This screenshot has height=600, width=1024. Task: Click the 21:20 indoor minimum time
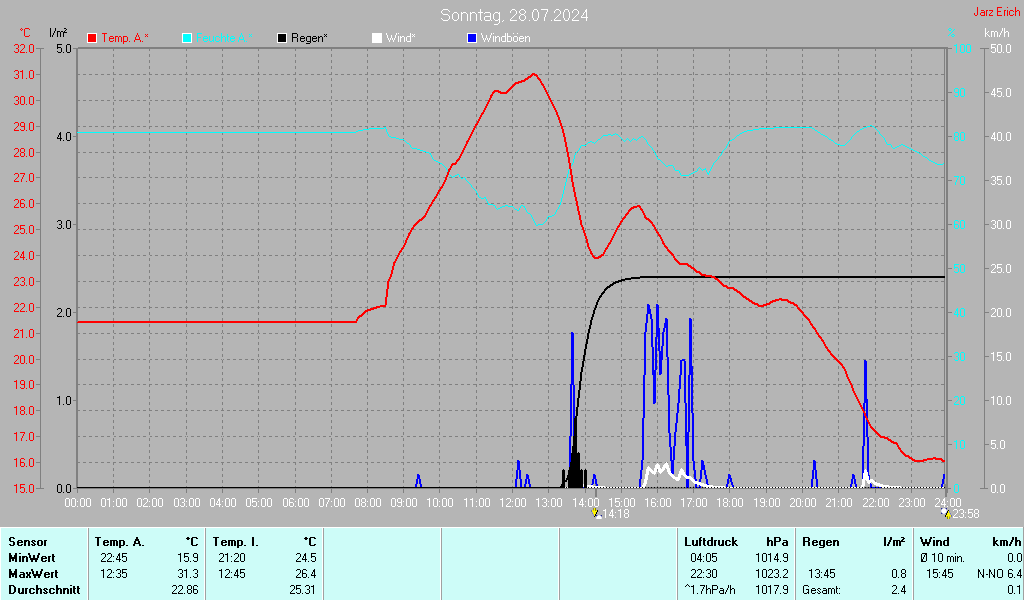[x=232, y=558]
